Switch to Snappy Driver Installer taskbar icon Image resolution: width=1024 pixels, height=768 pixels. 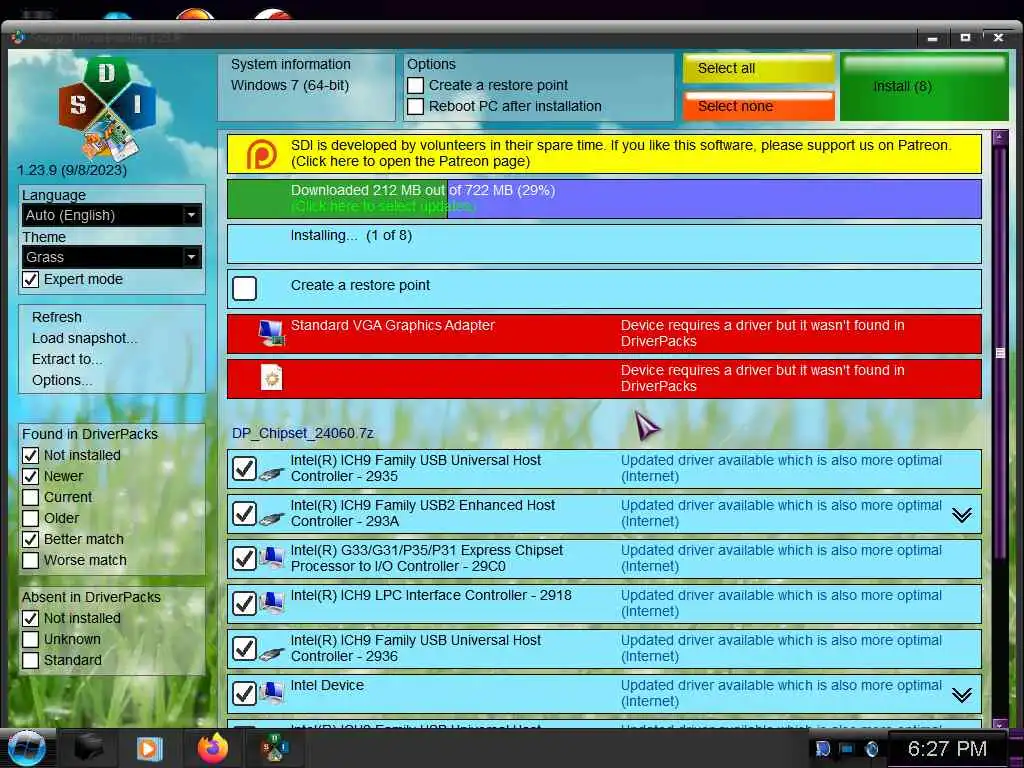(x=275, y=748)
